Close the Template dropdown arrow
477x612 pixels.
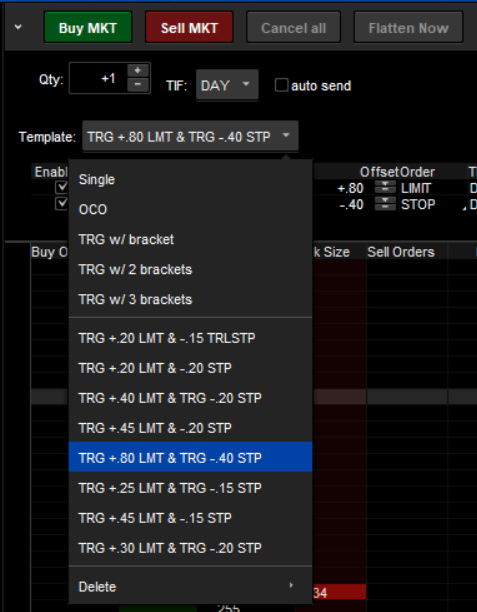pos(286,136)
